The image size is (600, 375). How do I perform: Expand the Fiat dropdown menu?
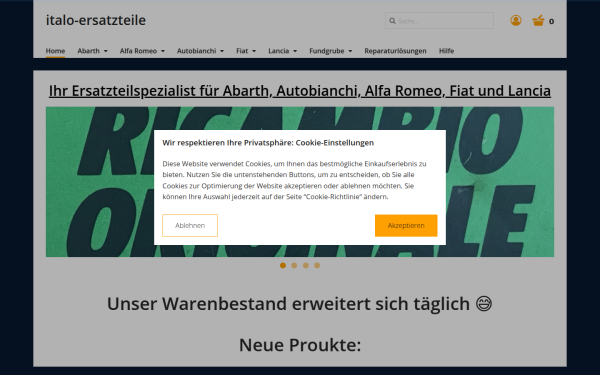click(x=246, y=51)
